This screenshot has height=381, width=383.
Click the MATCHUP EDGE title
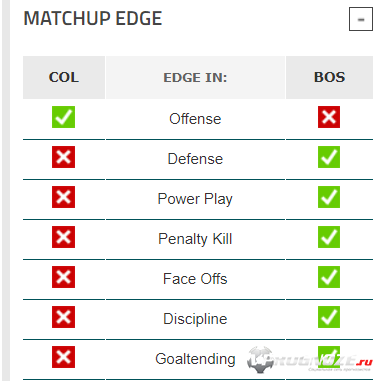[93, 19]
